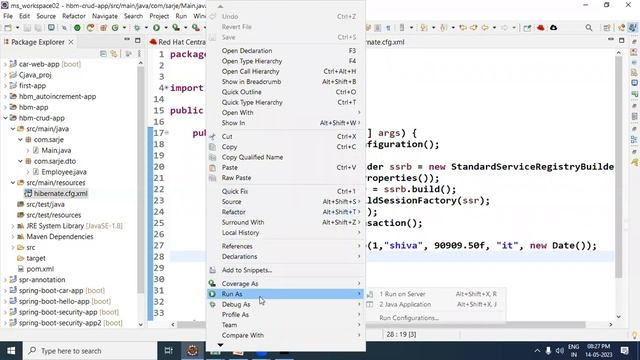Click the Open Perspective toolbar icon

[607, 28]
